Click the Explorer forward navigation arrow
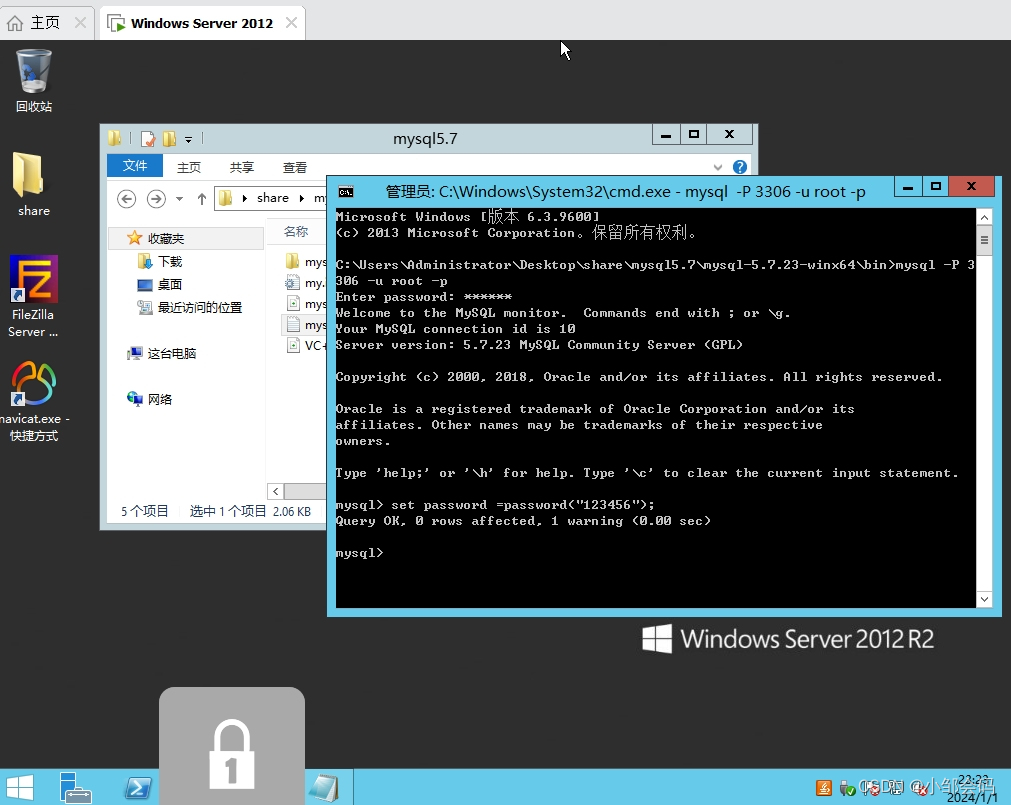This screenshot has height=805, width=1011. tap(156, 199)
